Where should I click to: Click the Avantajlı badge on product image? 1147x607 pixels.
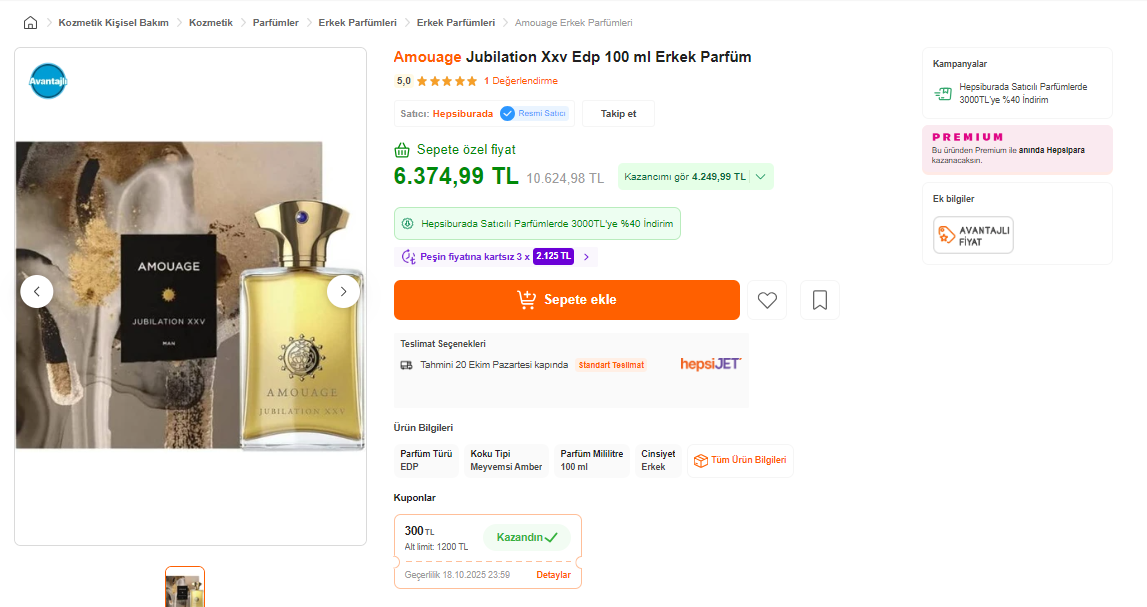[x=48, y=81]
